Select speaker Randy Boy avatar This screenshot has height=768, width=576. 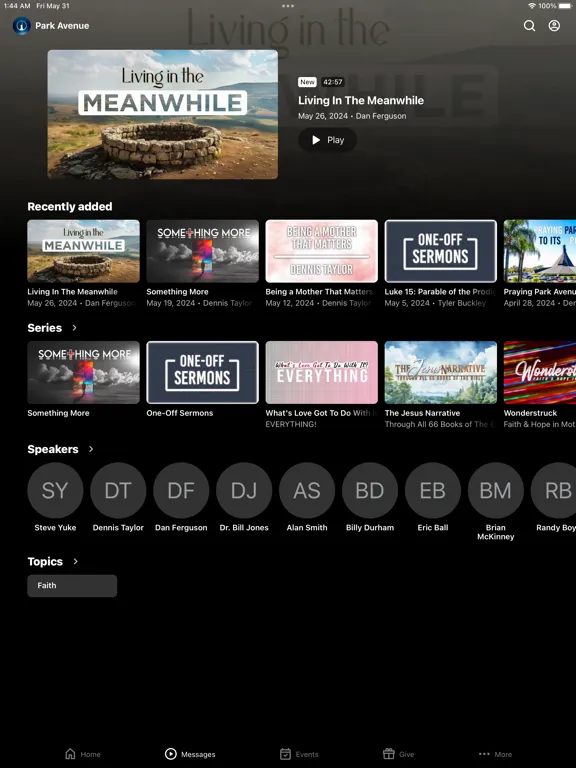click(554, 490)
